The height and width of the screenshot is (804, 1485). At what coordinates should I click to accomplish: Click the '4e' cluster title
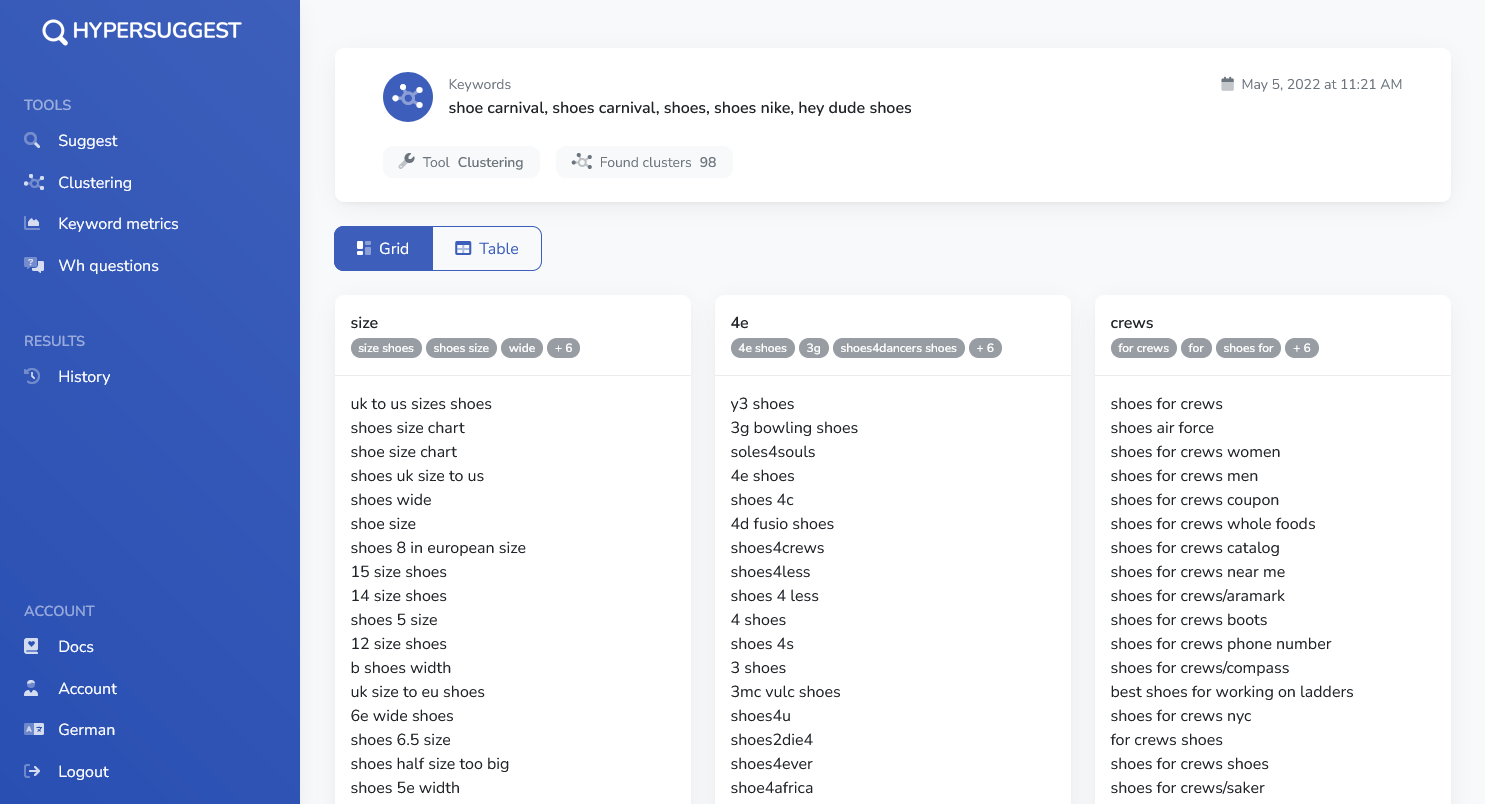point(740,323)
